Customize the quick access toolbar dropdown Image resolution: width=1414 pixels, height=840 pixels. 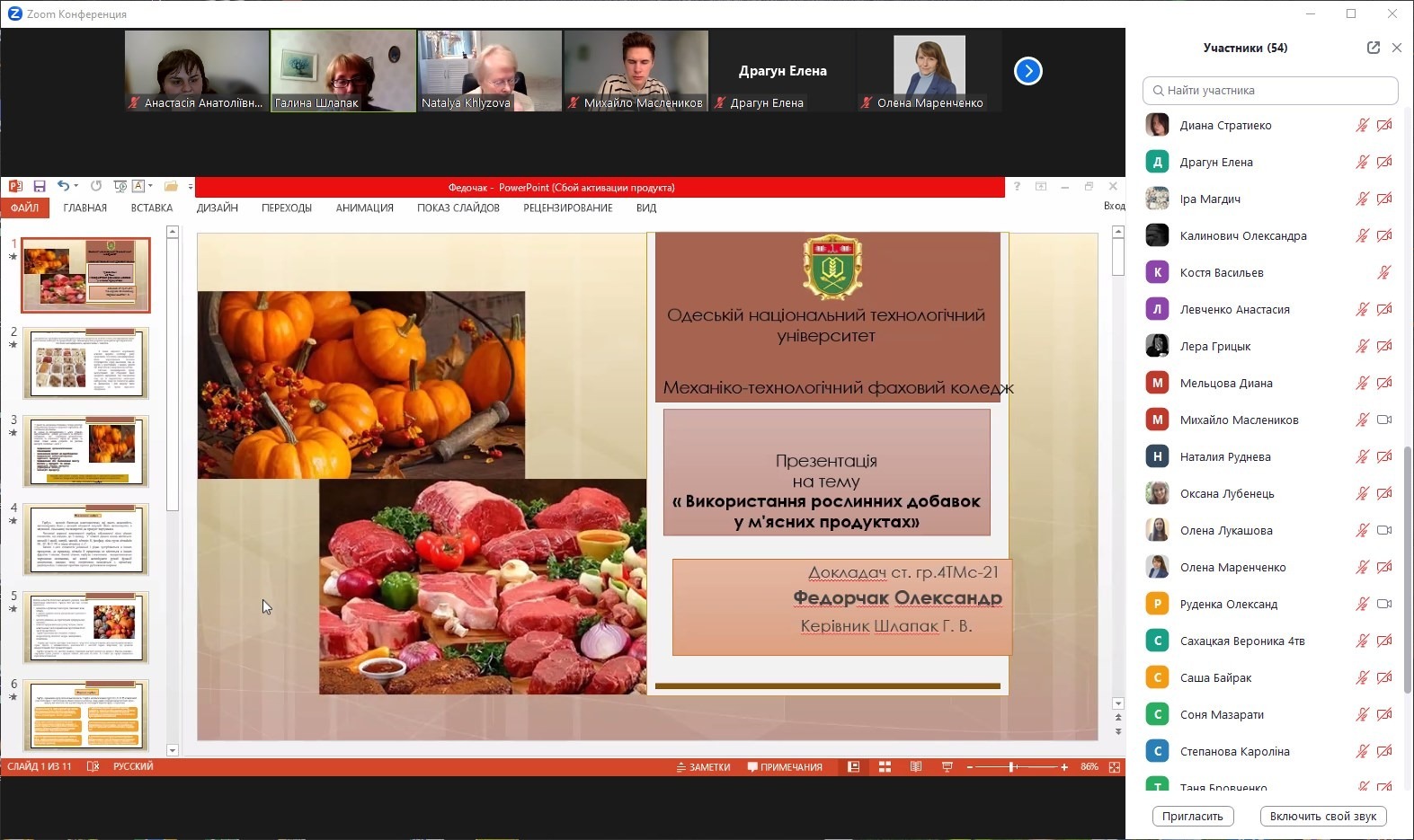pyautogui.click(x=191, y=187)
